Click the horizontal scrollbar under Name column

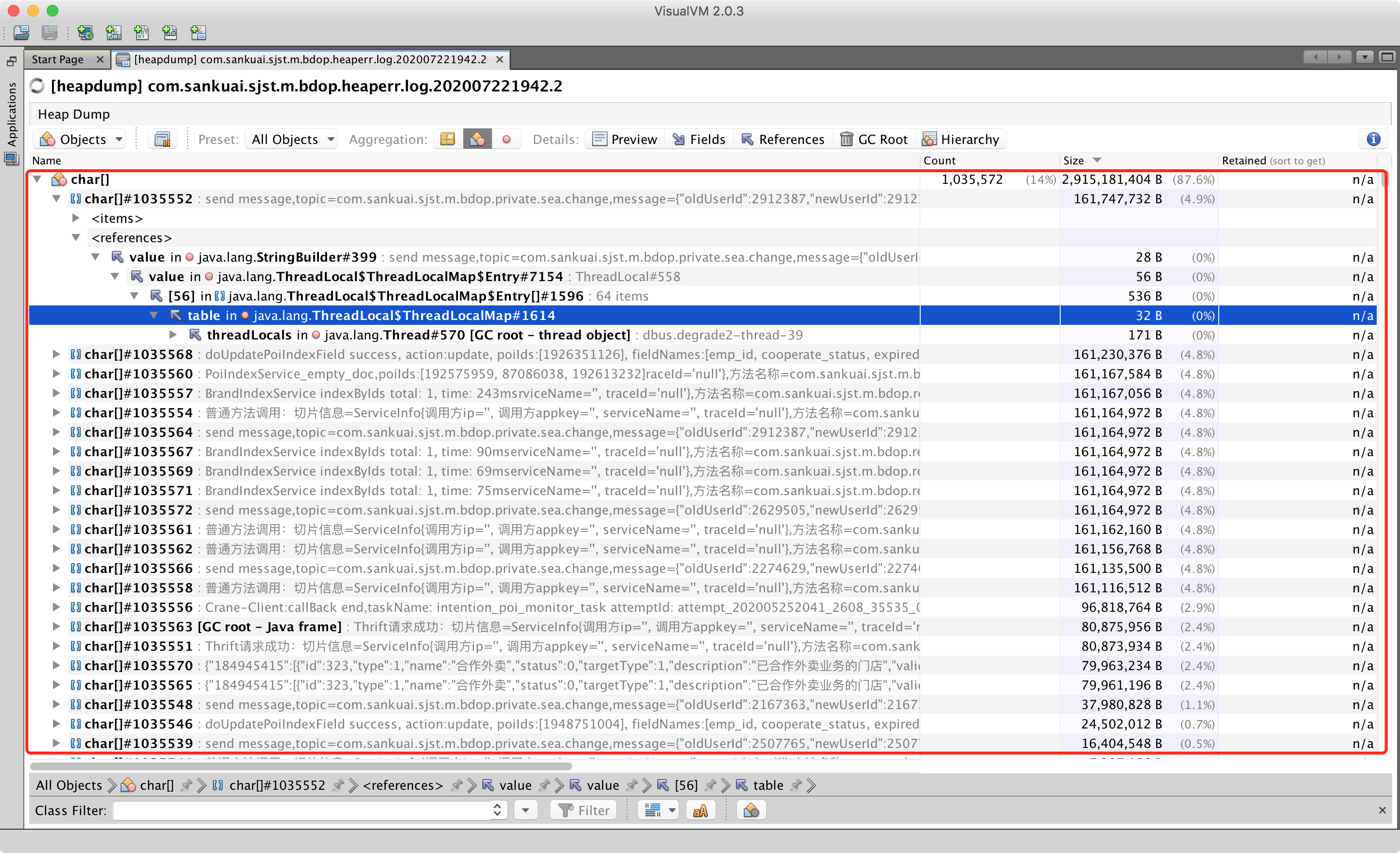pos(301,766)
